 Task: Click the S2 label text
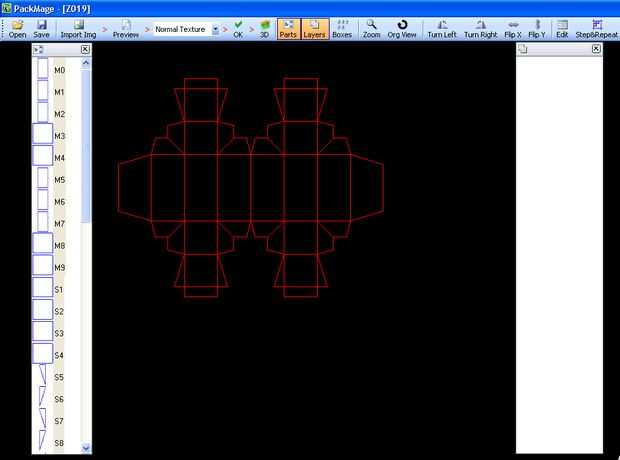tap(59, 312)
